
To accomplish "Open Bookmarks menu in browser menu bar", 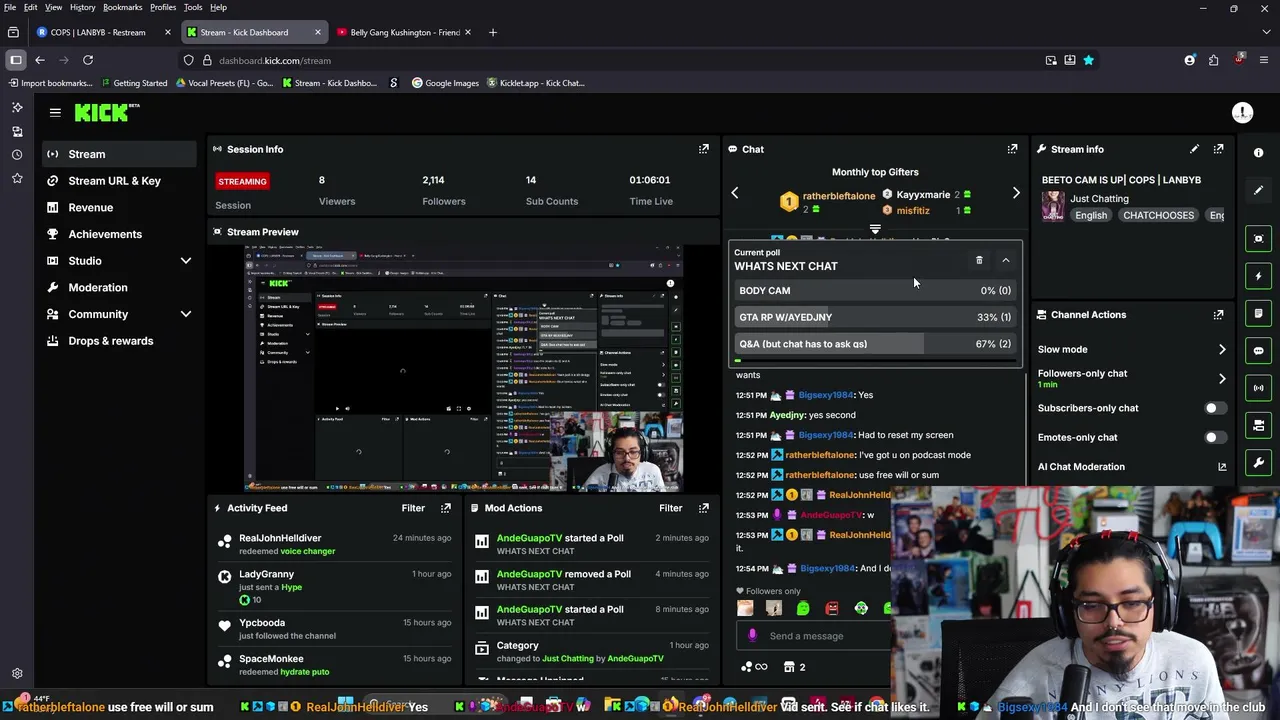I will click(123, 7).
